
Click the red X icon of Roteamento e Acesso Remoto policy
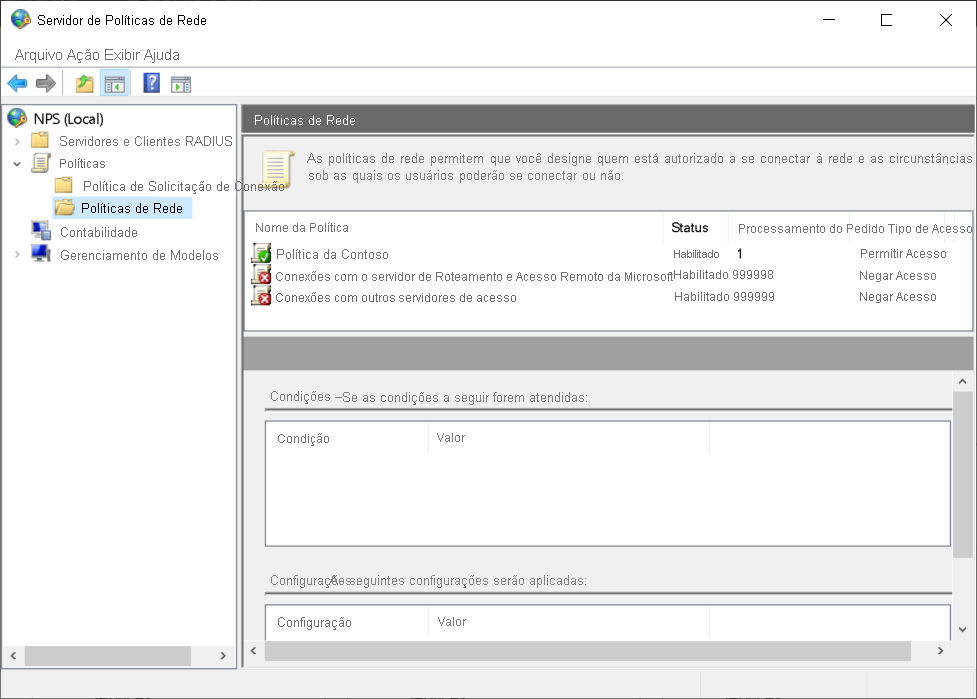tap(261, 275)
